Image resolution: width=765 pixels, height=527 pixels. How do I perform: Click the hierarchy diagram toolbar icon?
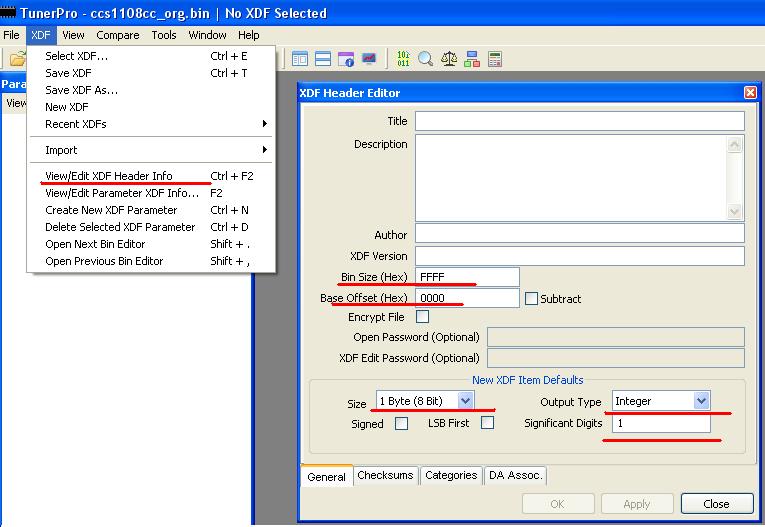(472, 59)
